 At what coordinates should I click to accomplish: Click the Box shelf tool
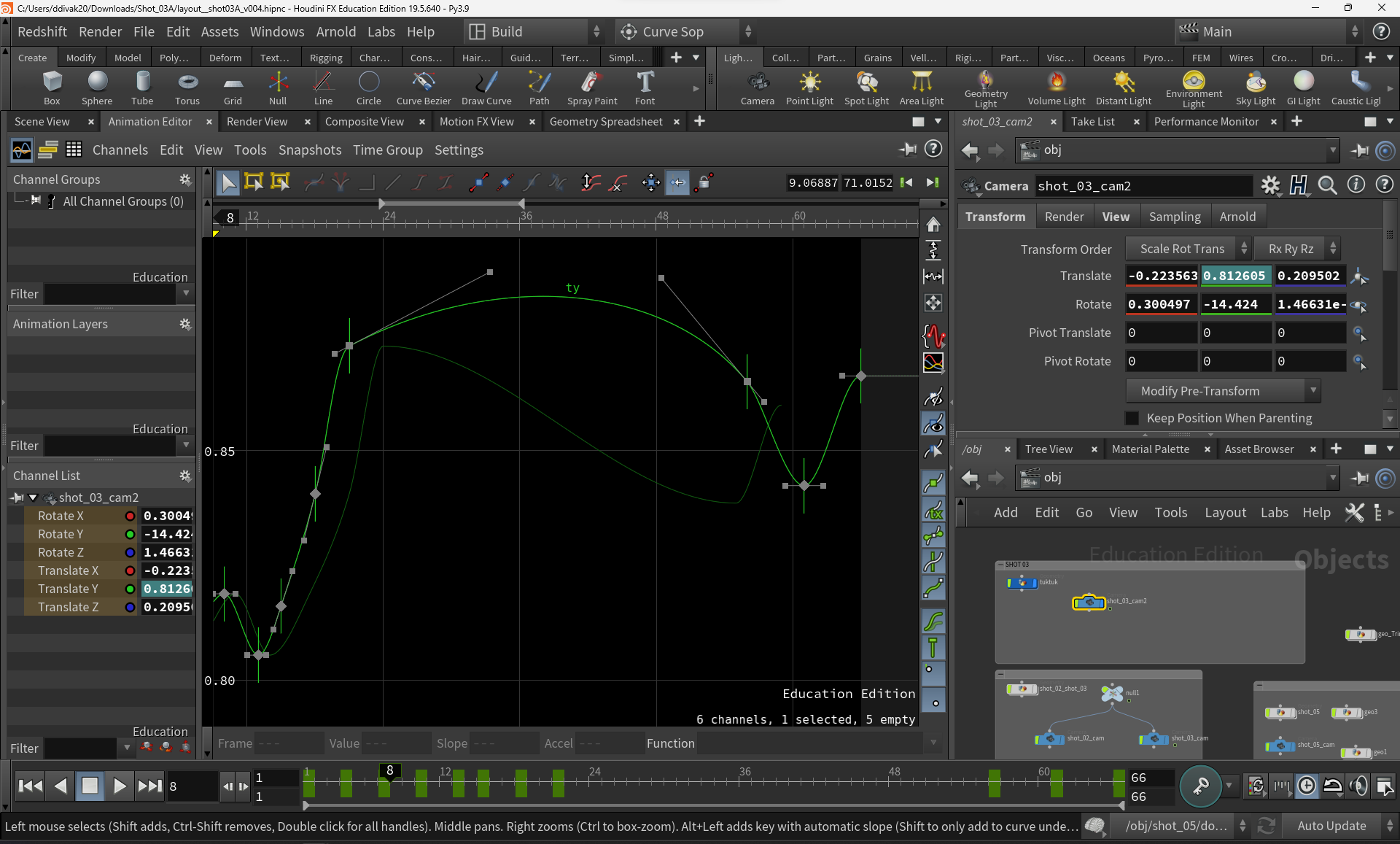(52, 88)
